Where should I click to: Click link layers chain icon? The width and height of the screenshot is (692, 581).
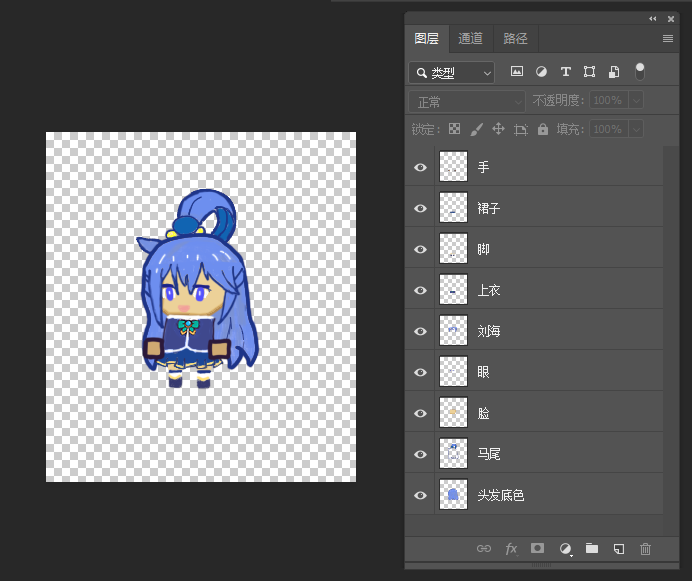tap(484, 548)
